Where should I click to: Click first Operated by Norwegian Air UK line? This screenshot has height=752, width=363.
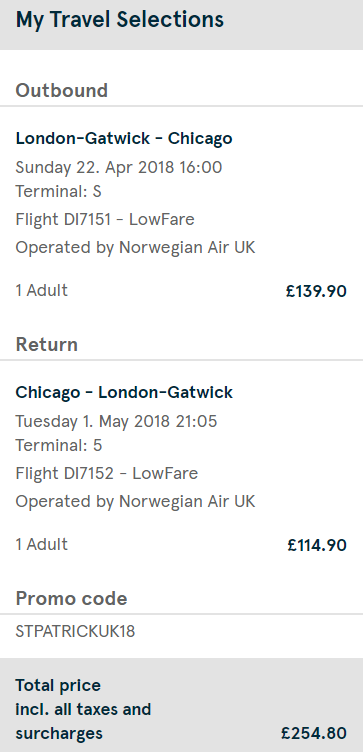click(x=135, y=247)
